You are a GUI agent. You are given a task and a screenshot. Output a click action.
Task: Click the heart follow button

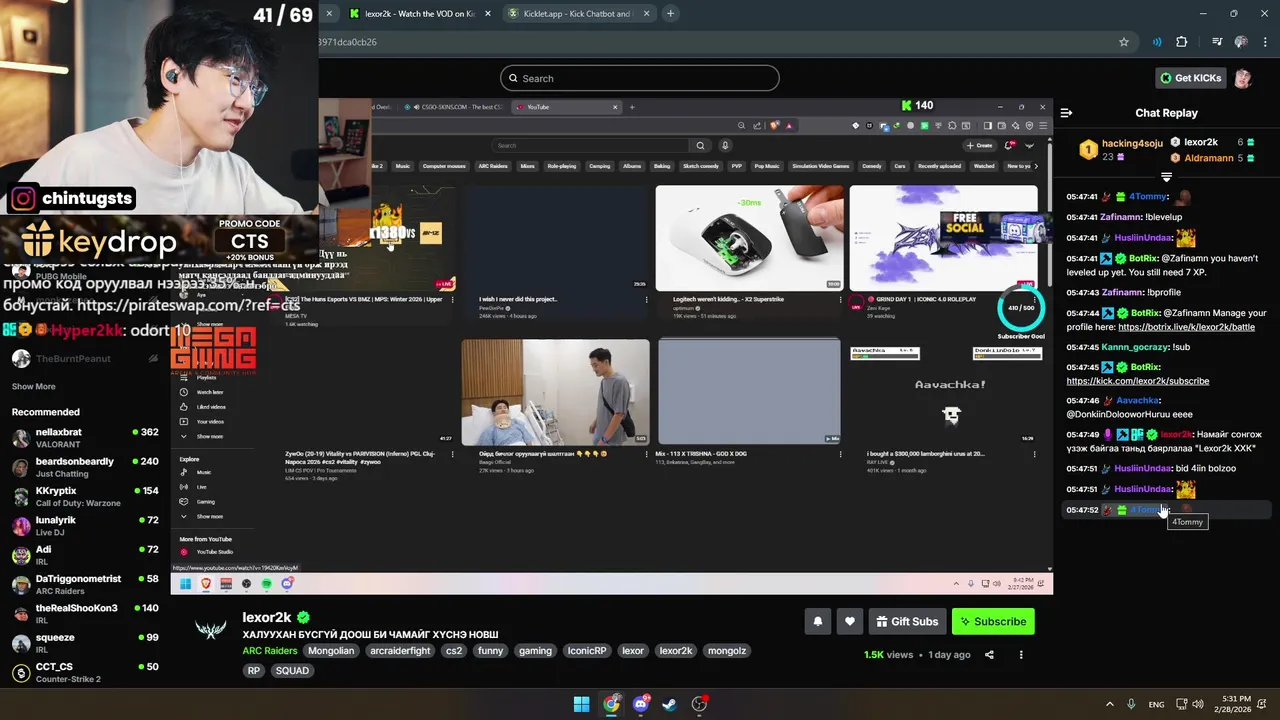coord(849,621)
